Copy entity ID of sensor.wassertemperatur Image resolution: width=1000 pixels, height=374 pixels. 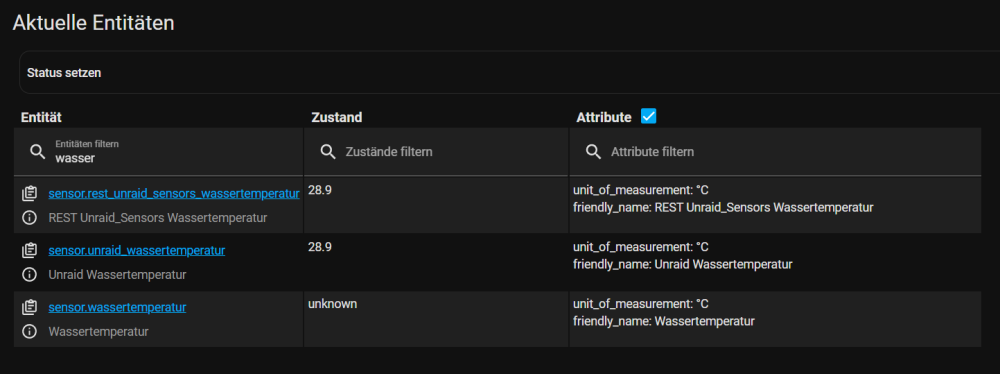[29, 307]
